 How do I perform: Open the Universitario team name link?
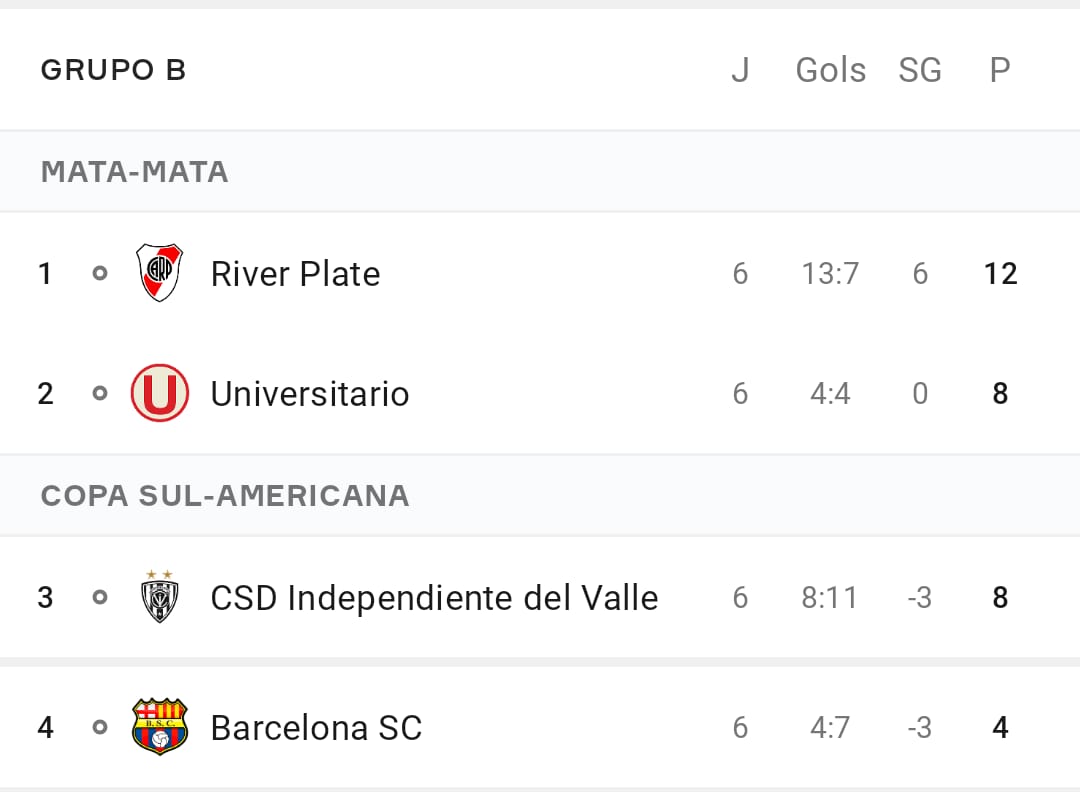310,393
